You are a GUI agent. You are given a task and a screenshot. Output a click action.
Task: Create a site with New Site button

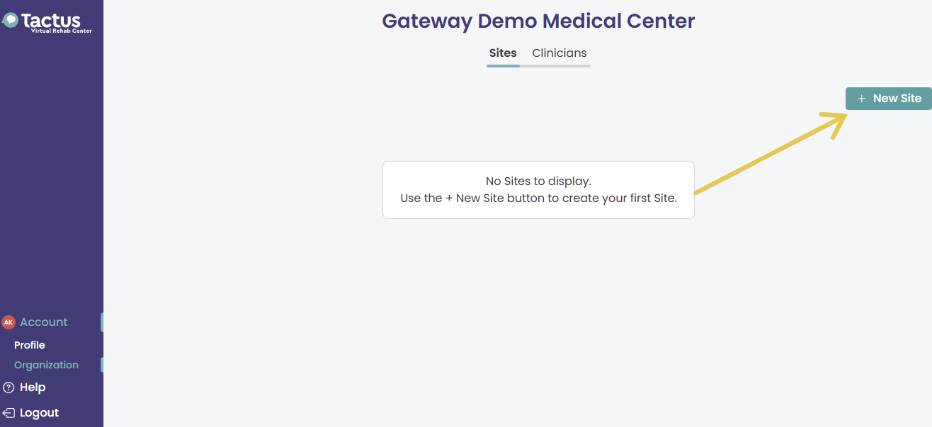tap(889, 99)
